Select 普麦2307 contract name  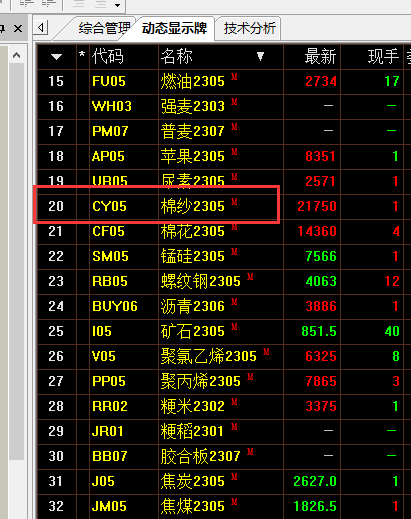point(193,131)
